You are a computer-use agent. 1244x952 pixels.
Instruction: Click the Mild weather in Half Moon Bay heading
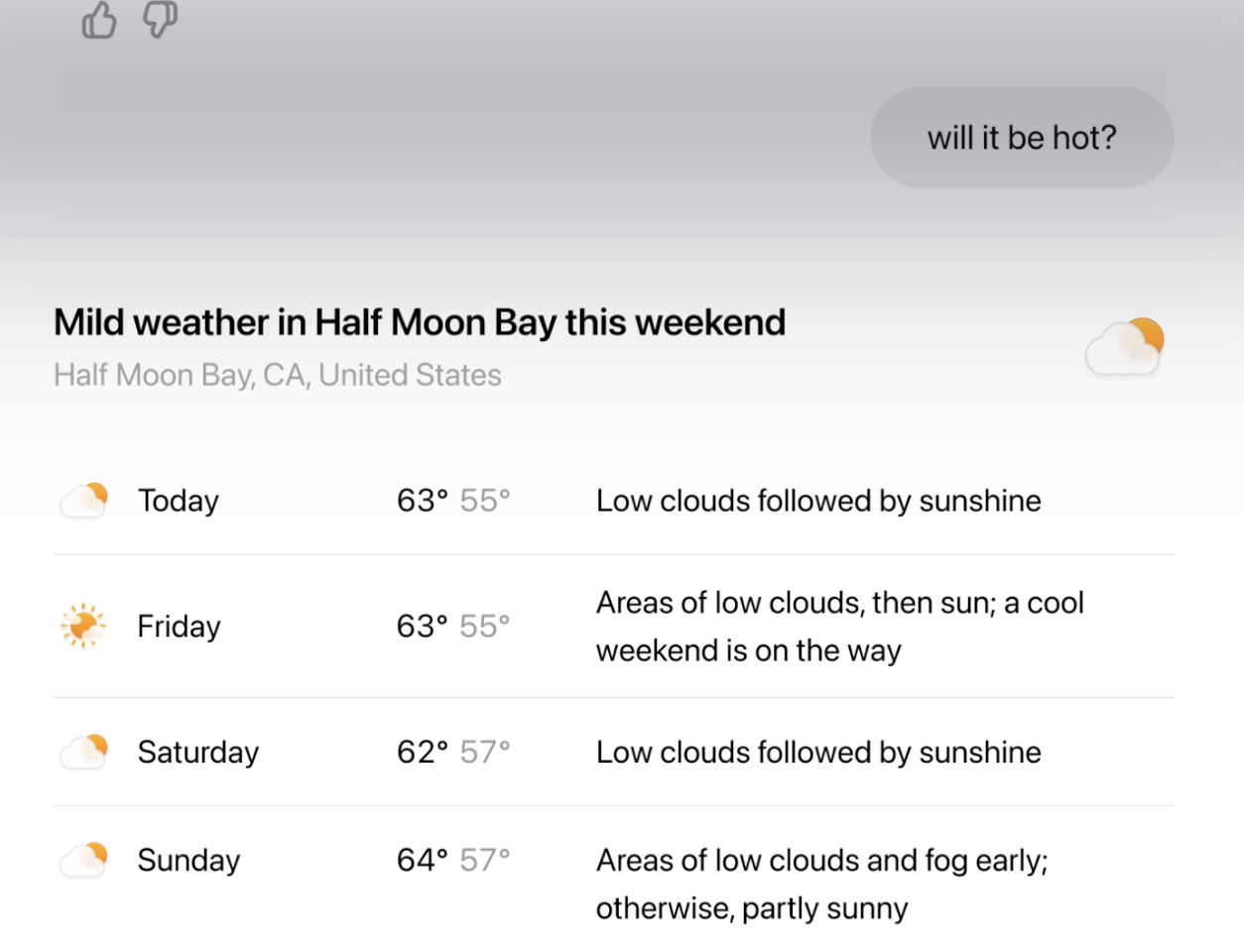420,322
